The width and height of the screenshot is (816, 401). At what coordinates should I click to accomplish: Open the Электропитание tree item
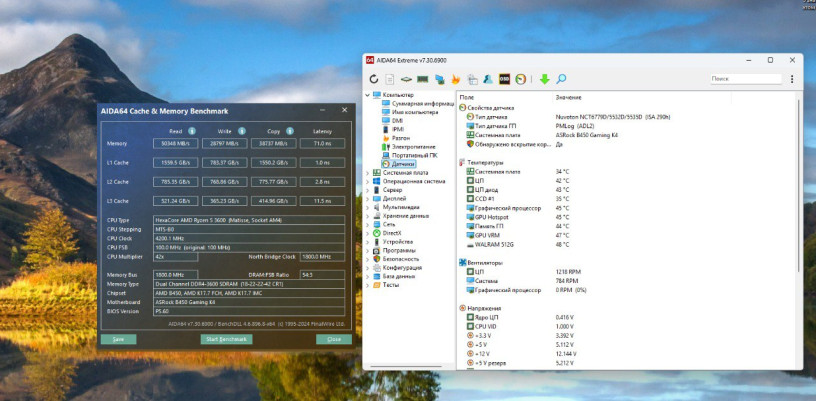point(409,147)
